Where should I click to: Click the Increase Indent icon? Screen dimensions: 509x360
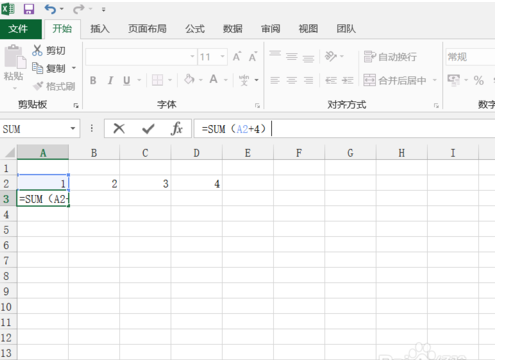coord(348,80)
